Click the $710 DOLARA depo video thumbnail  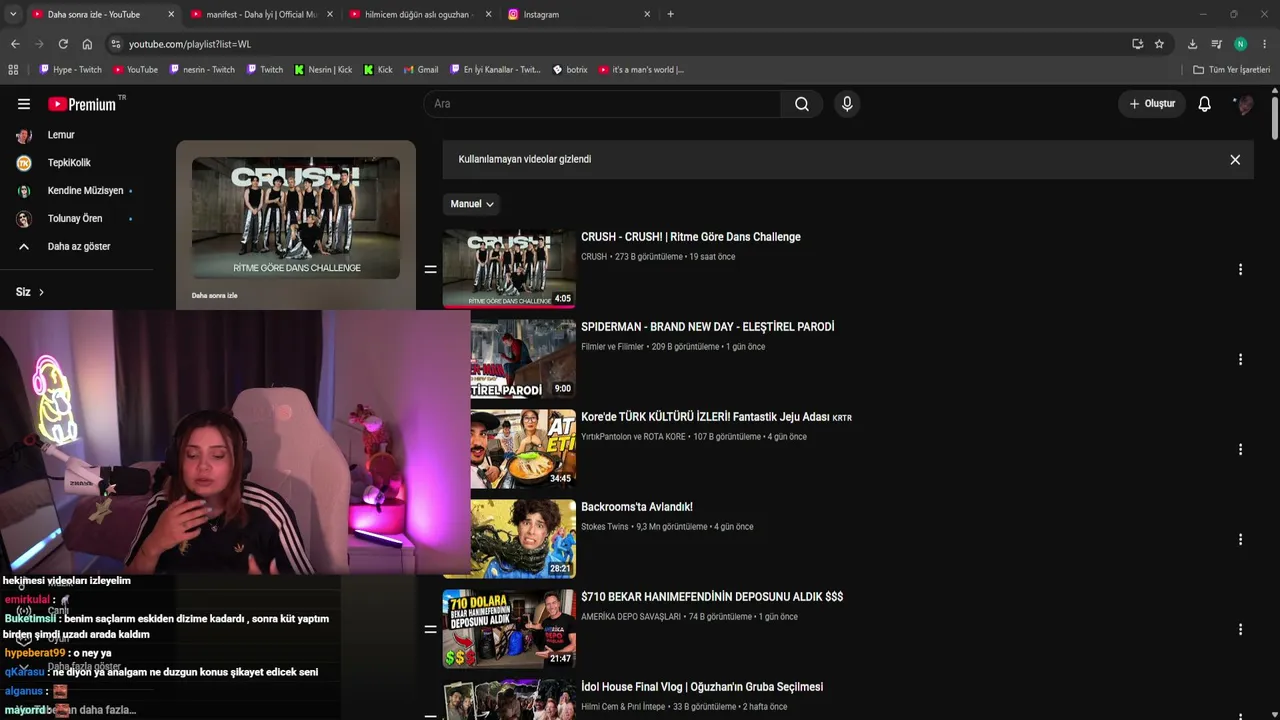[510, 628]
